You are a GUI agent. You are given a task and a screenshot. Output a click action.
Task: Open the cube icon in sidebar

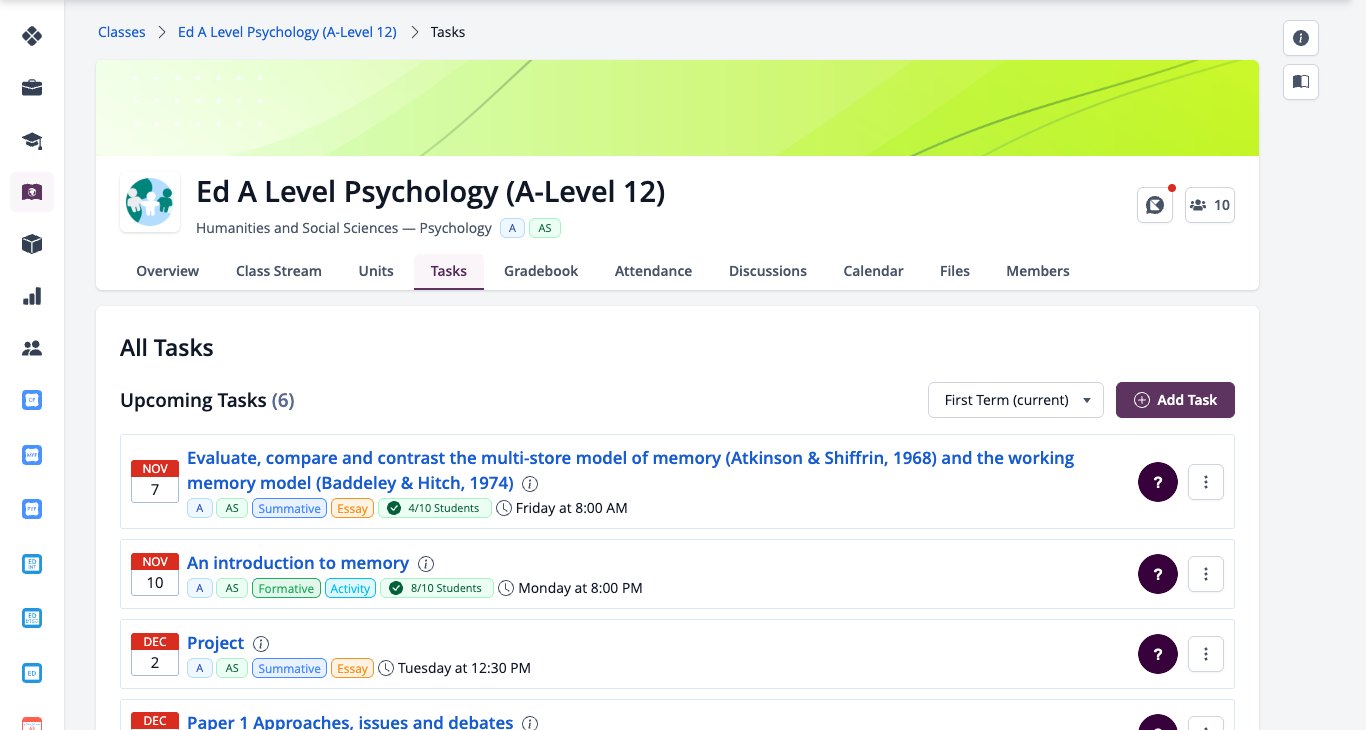click(x=32, y=244)
